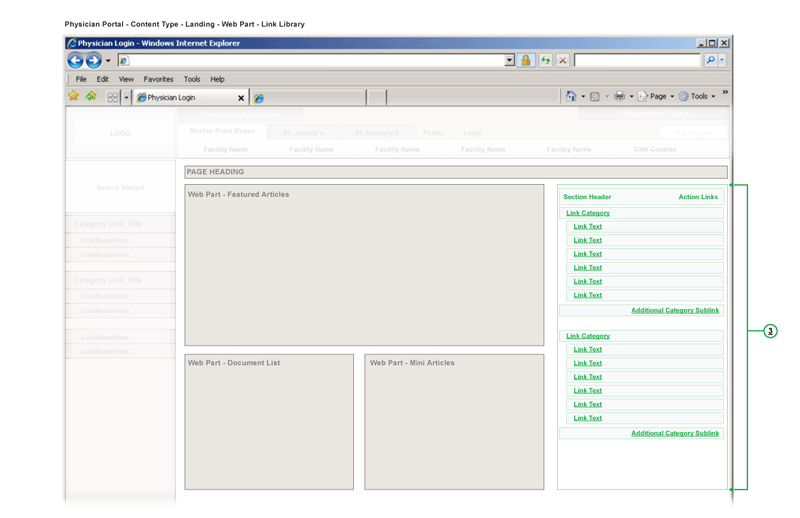Select the St. Joseph's tab

pyautogui.click(x=303, y=133)
